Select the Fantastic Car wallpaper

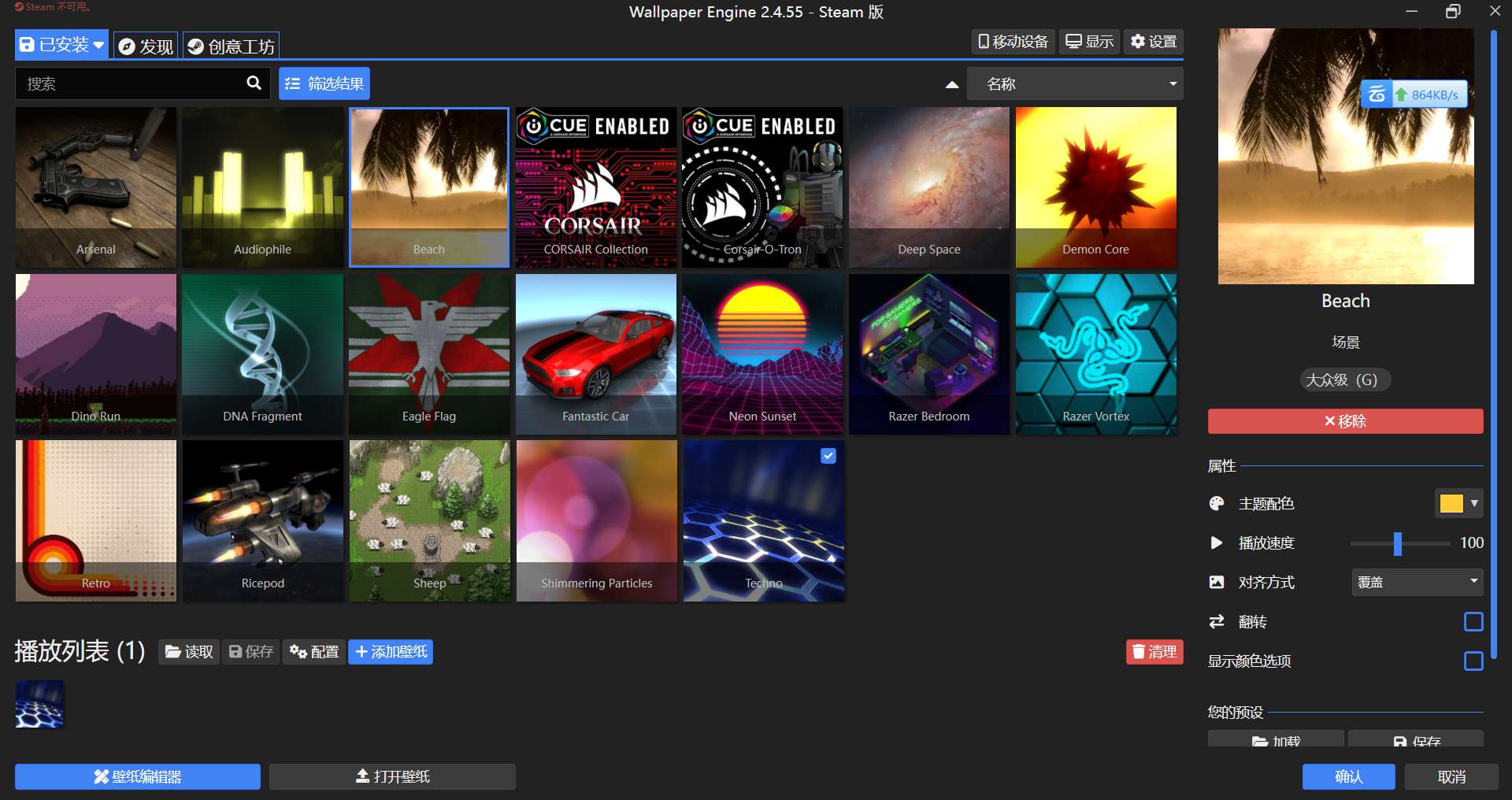click(596, 354)
